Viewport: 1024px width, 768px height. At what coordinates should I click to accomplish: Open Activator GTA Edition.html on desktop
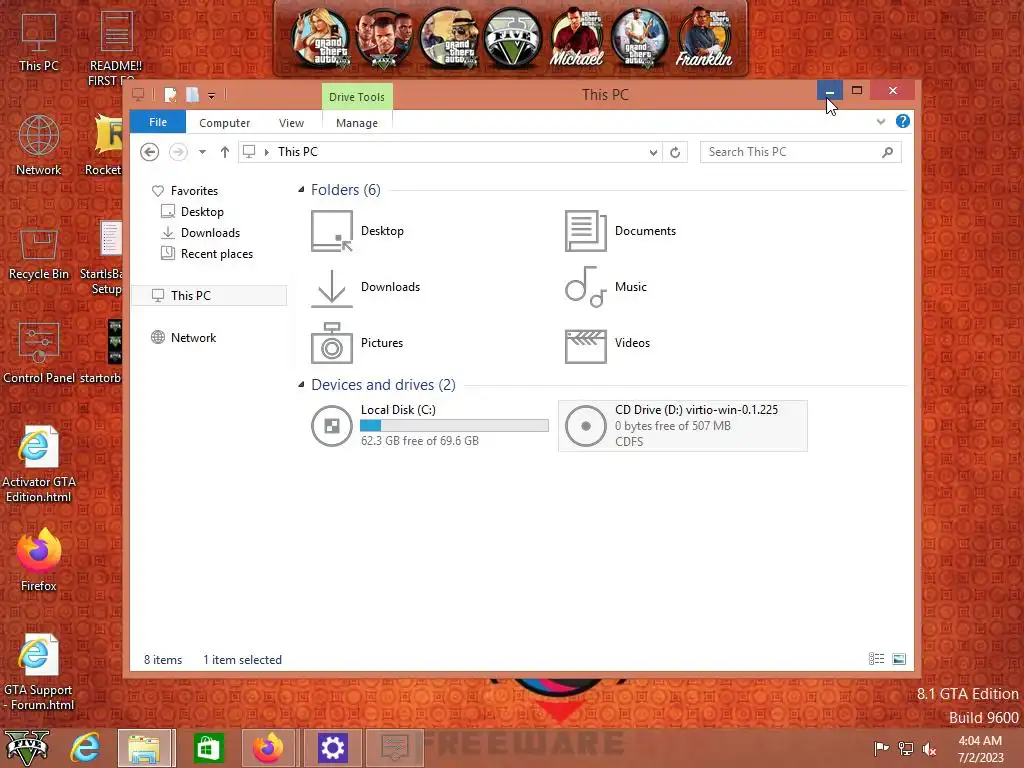pos(39,464)
